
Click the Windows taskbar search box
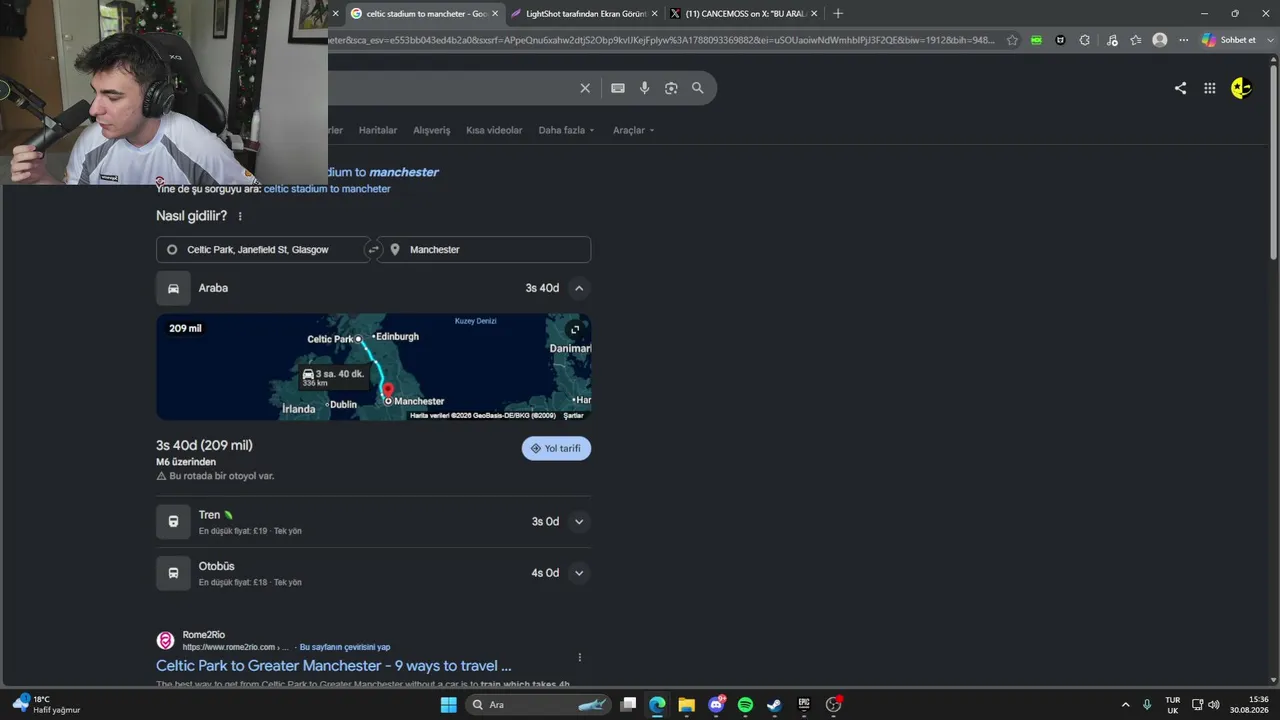pyautogui.click(x=538, y=705)
